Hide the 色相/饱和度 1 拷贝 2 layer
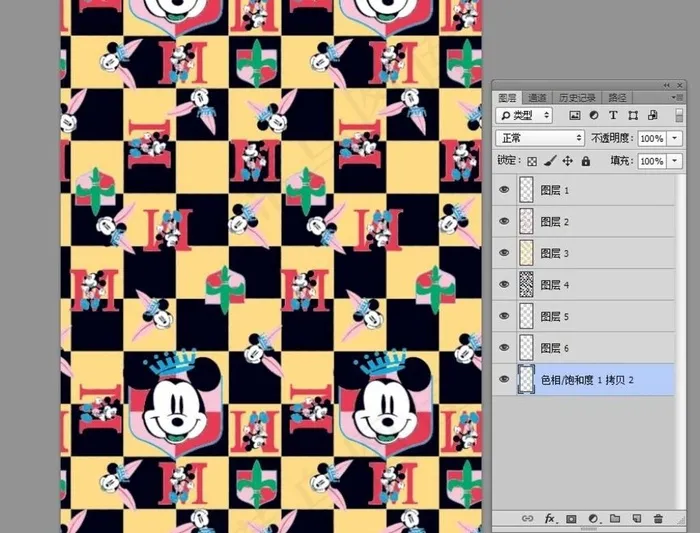The image size is (700, 533). click(x=504, y=379)
